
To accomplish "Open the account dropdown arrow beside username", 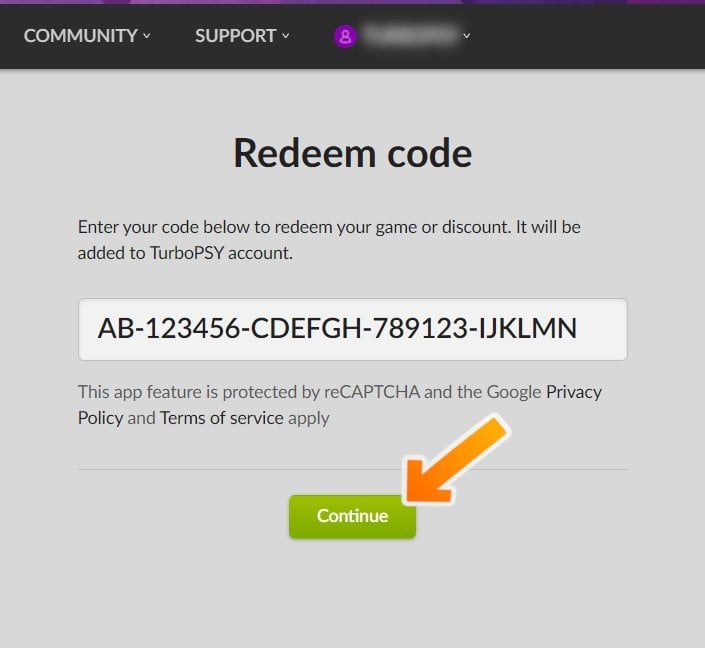I will 467,36.
